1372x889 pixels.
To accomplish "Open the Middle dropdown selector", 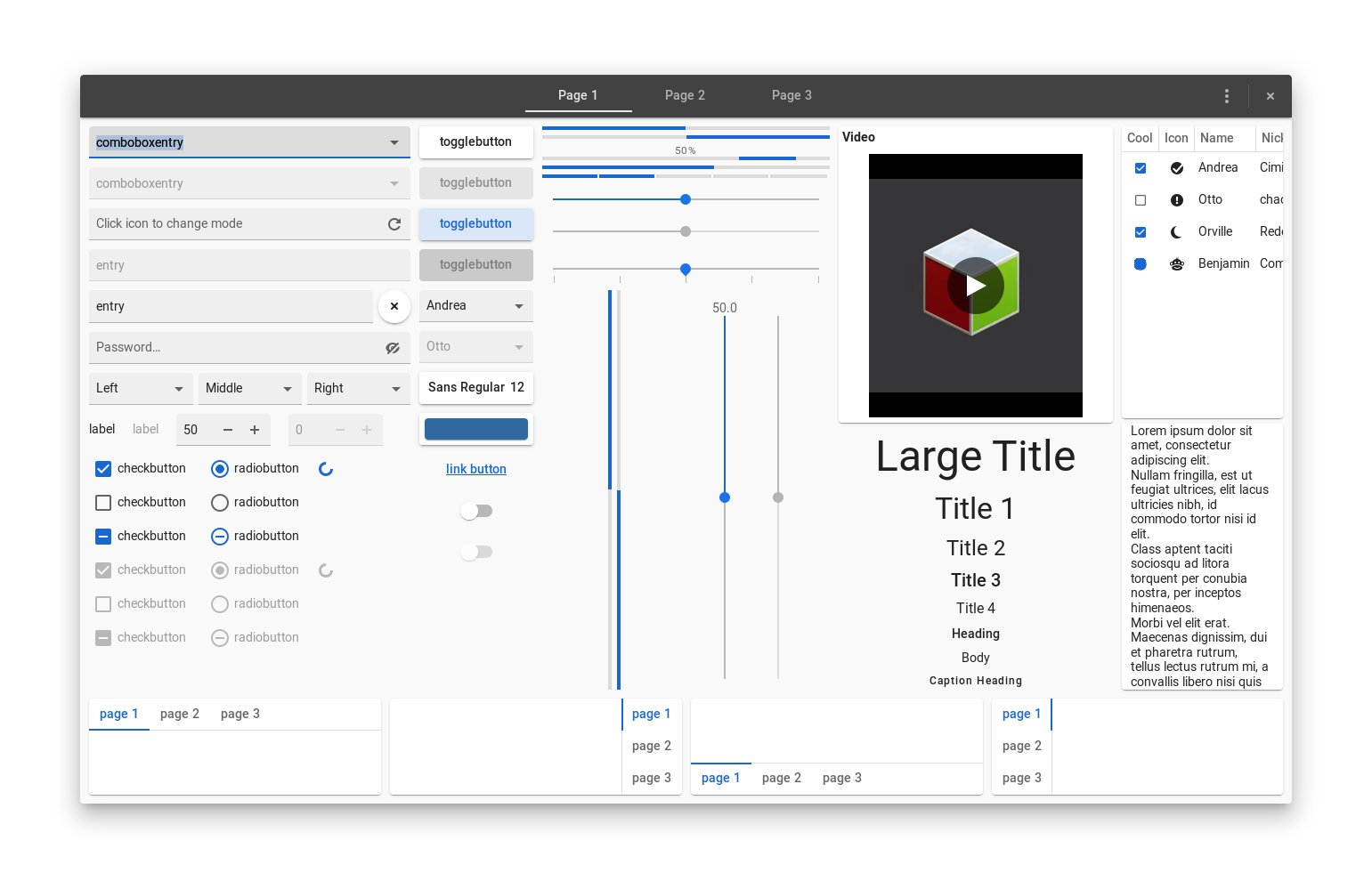I will tap(287, 389).
